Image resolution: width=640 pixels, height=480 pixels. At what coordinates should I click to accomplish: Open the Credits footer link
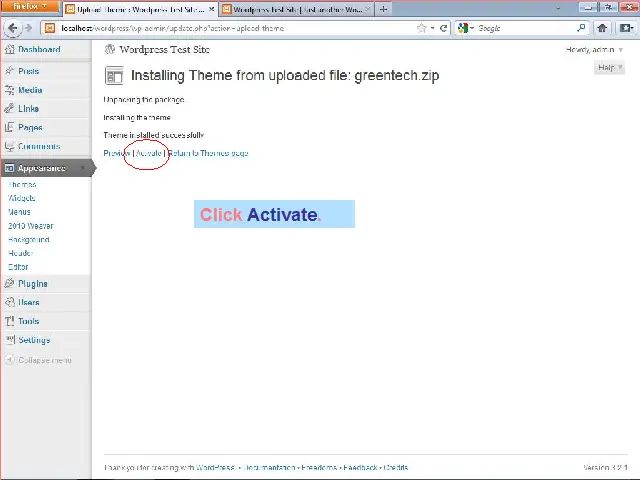pyautogui.click(x=396, y=467)
